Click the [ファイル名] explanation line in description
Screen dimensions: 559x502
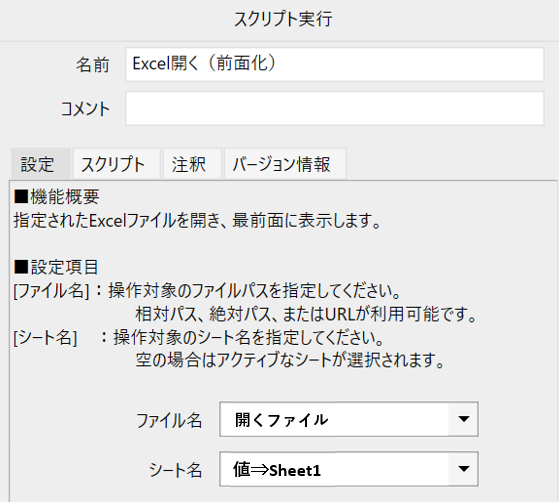[207, 291]
